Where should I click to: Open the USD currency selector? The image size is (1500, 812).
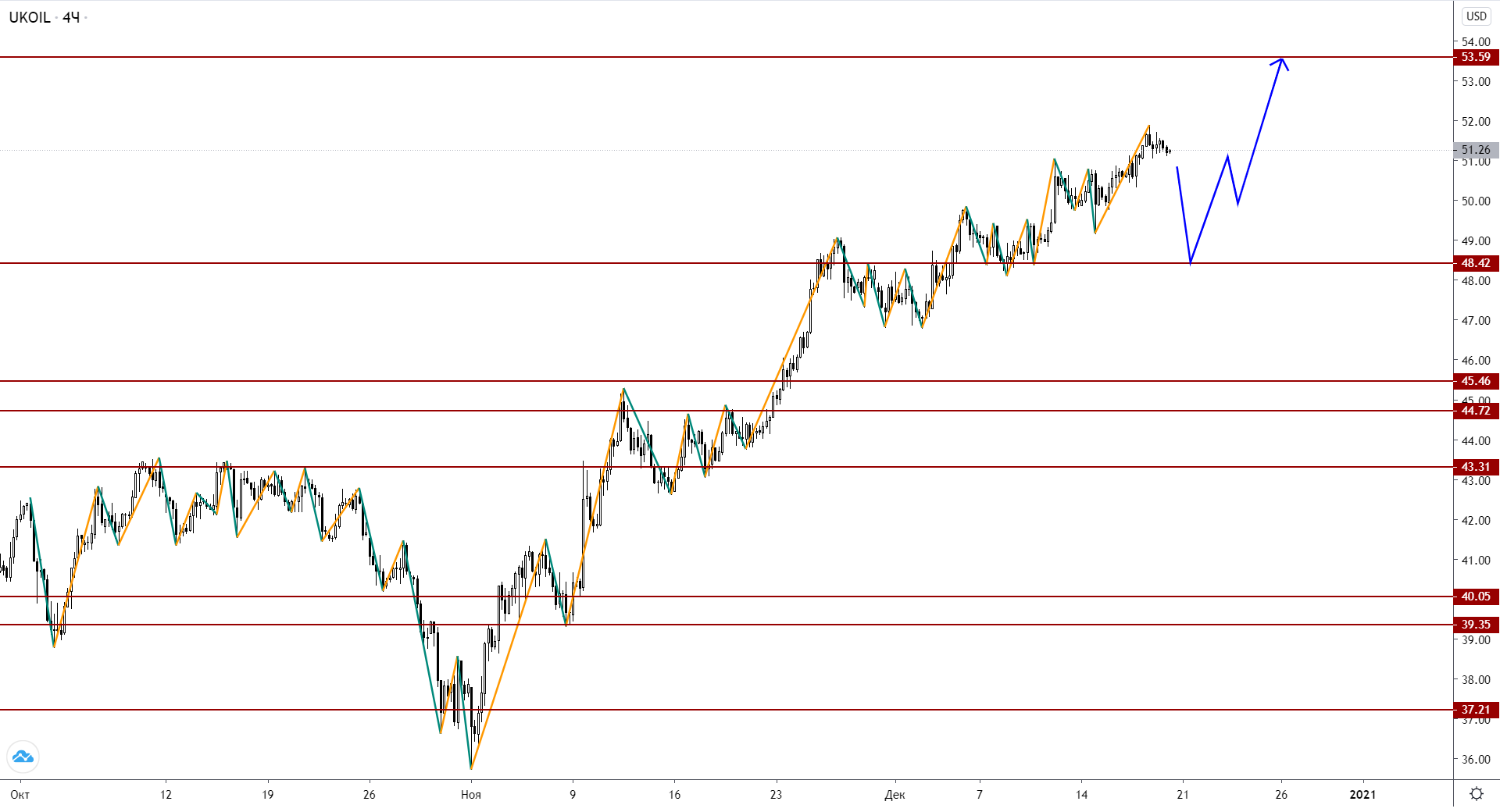click(x=1477, y=16)
